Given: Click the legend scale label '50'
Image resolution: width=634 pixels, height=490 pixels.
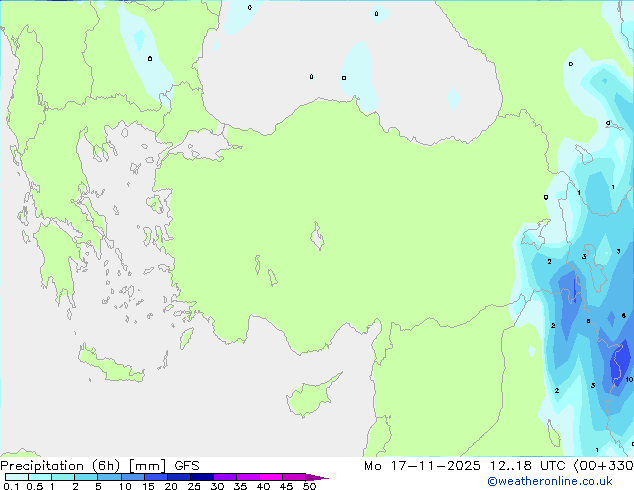Looking at the screenshot, I should tap(309, 486).
